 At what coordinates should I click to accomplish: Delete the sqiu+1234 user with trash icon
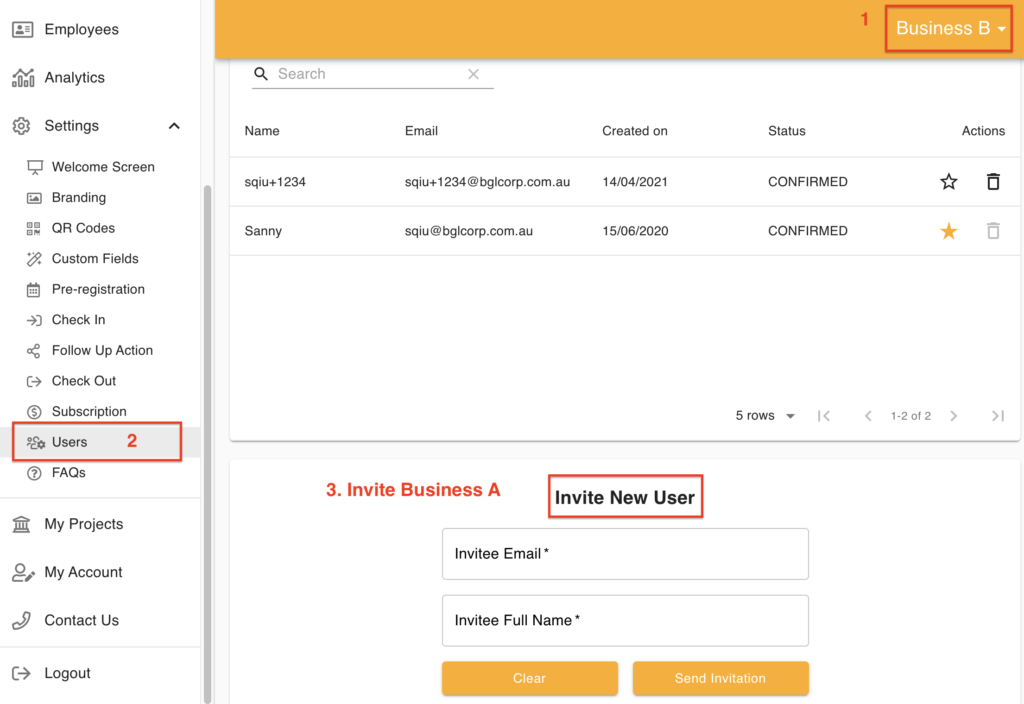click(x=992, y=182)
